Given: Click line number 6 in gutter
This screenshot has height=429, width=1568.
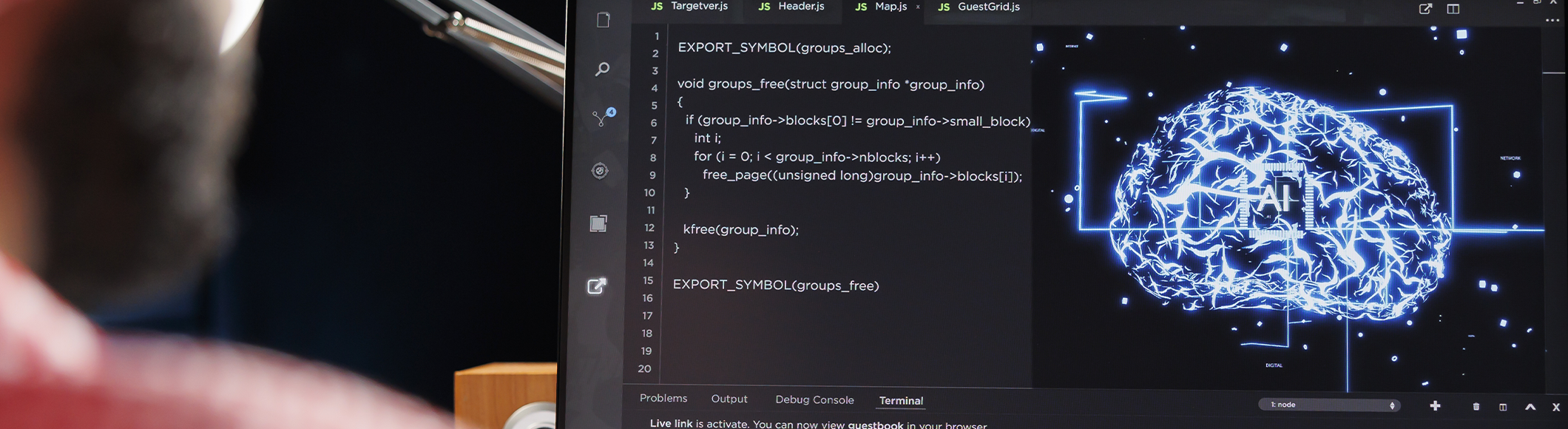Looking at the screenshot, I should 654,123.
